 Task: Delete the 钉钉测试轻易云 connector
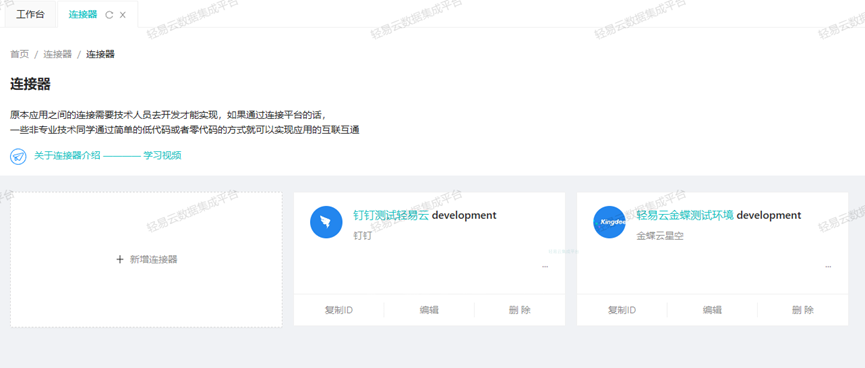[x=520, y=310]
